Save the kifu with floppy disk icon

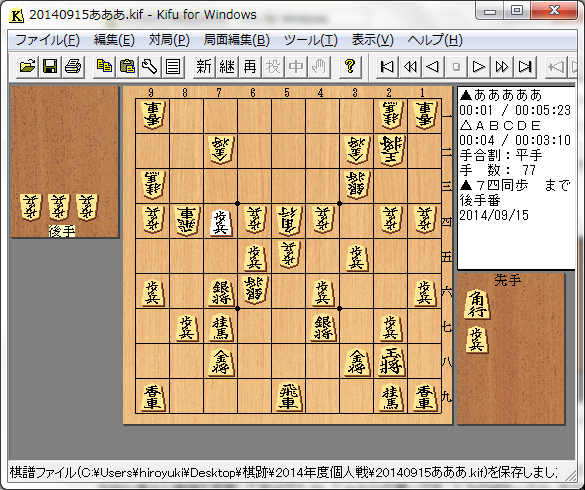coord(50,67)
